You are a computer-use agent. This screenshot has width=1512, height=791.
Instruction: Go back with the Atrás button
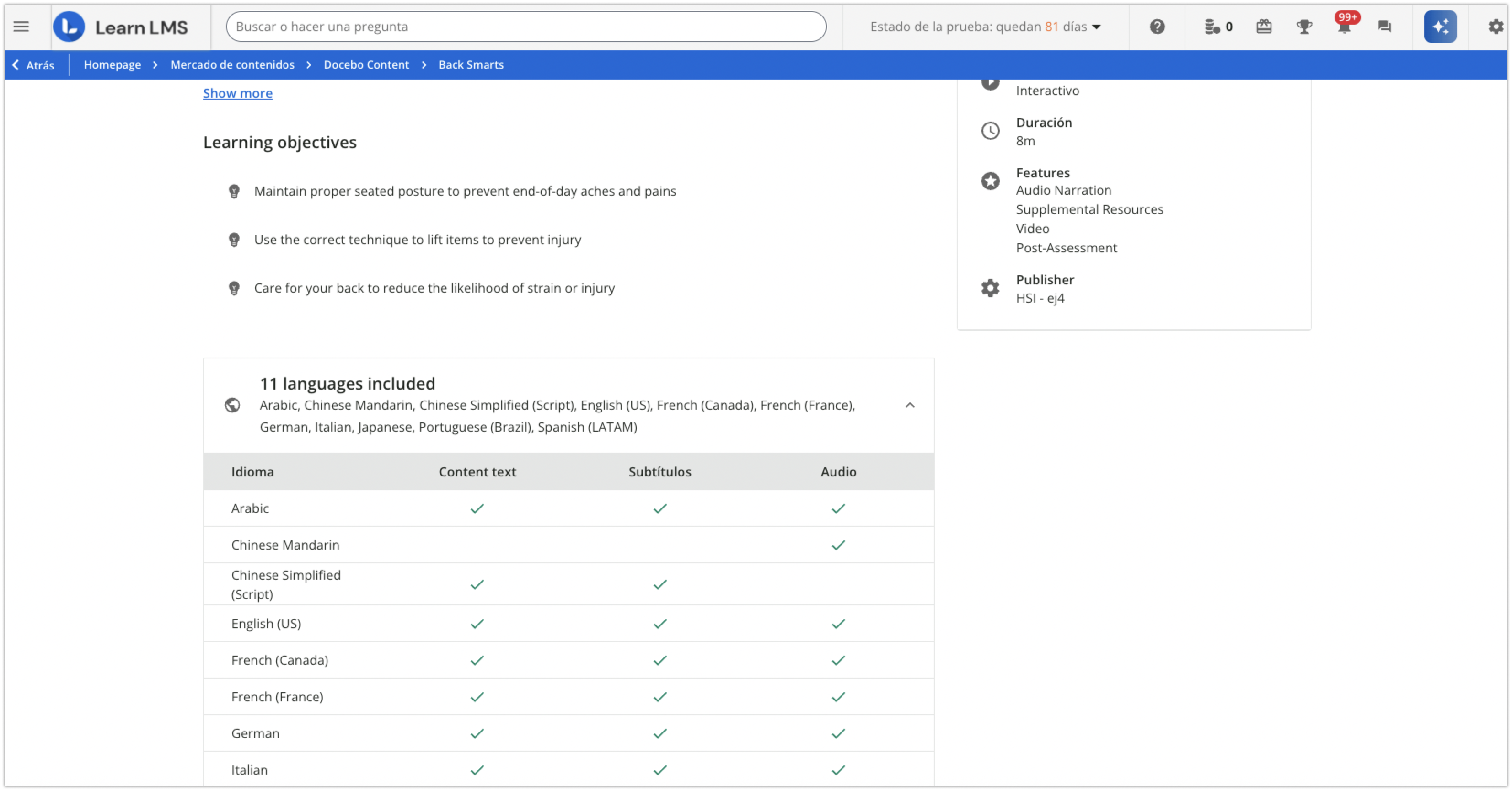pyautogui.click(x=33, y=65)
